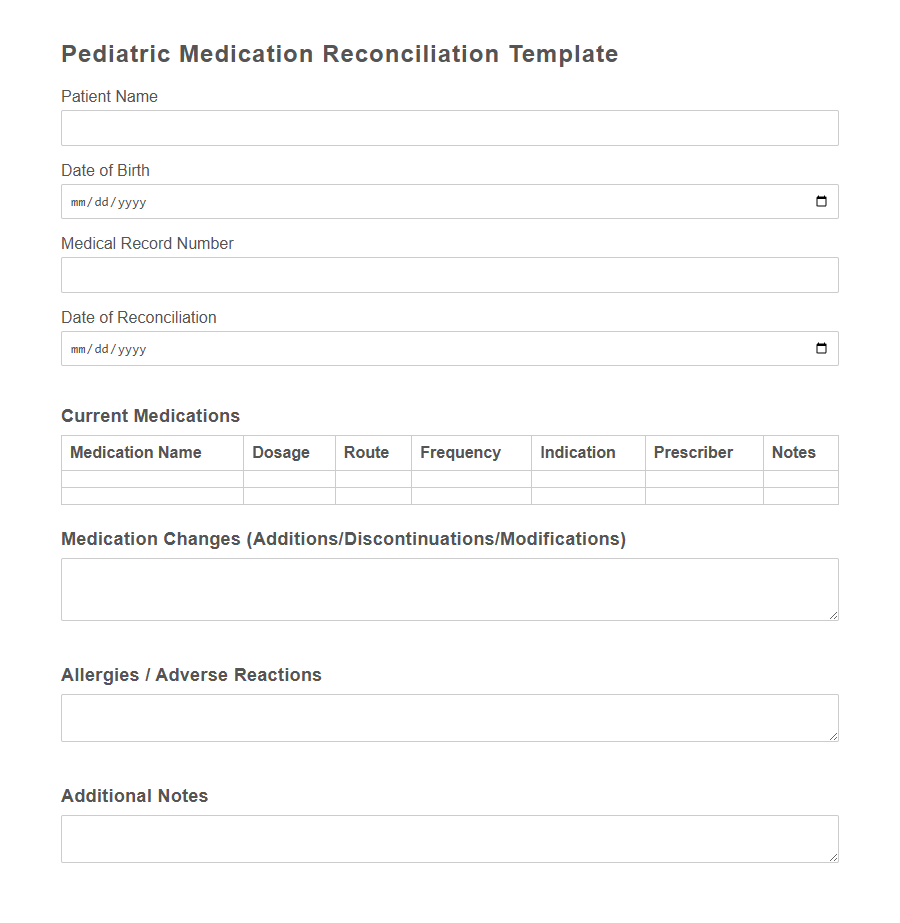
Task: Click the Medication Changes text area
Action: (x=448, y=588)
